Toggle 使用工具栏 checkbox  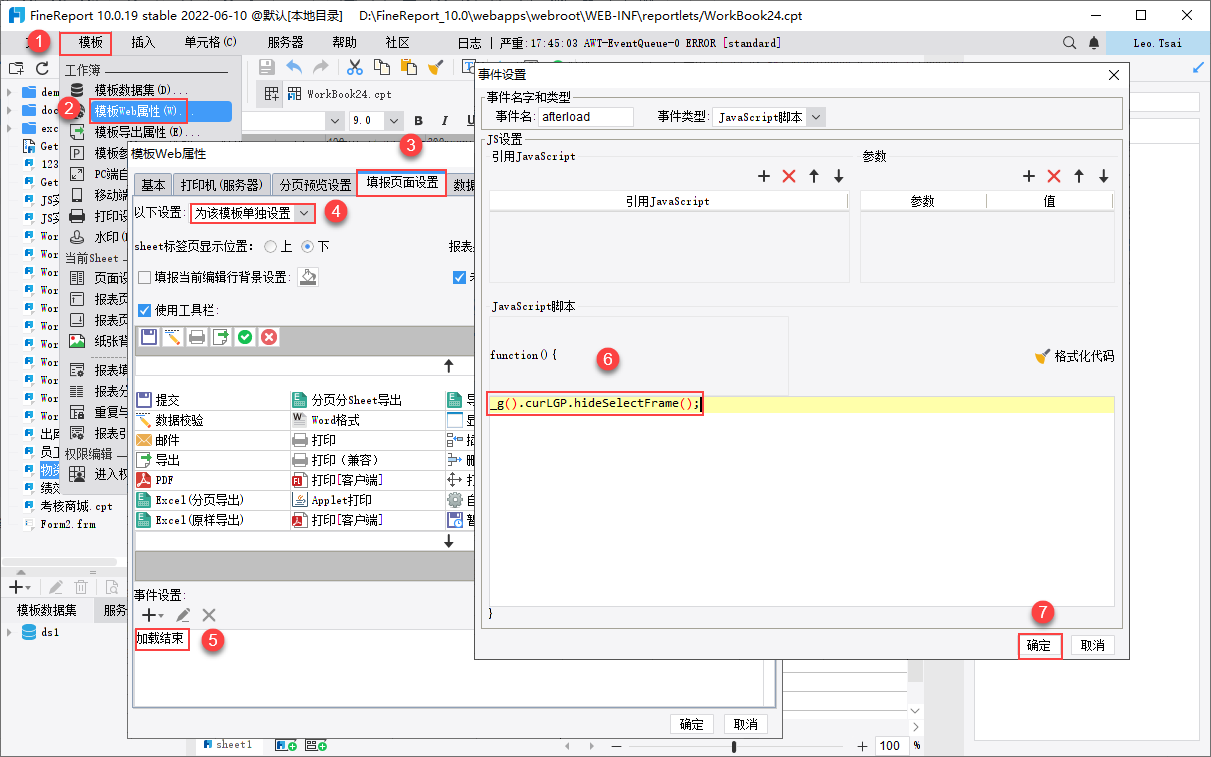tap(145, 310)
